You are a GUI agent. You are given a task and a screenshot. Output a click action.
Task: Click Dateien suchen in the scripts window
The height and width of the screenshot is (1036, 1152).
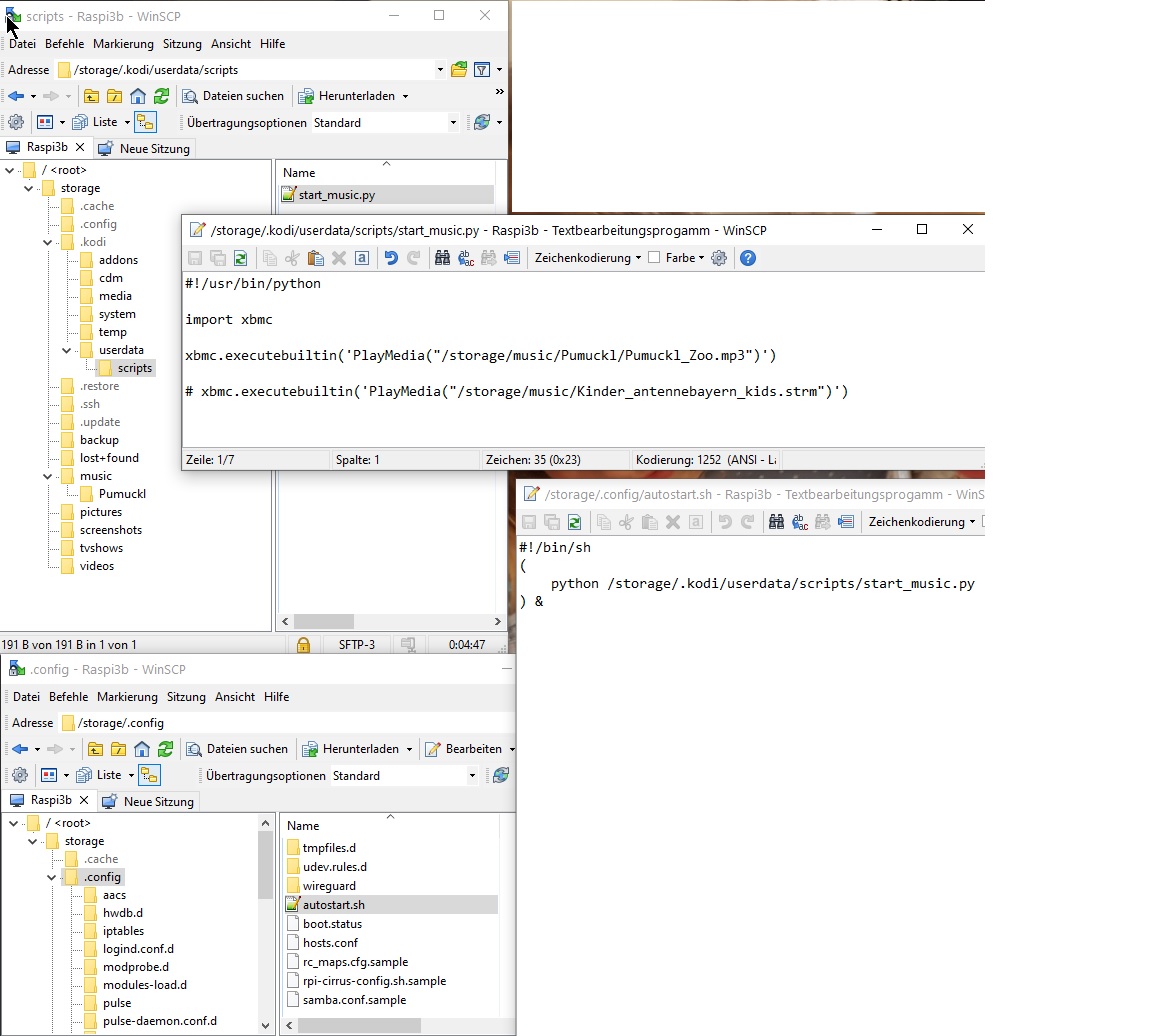pyautogui.click(x=233, y=96)
